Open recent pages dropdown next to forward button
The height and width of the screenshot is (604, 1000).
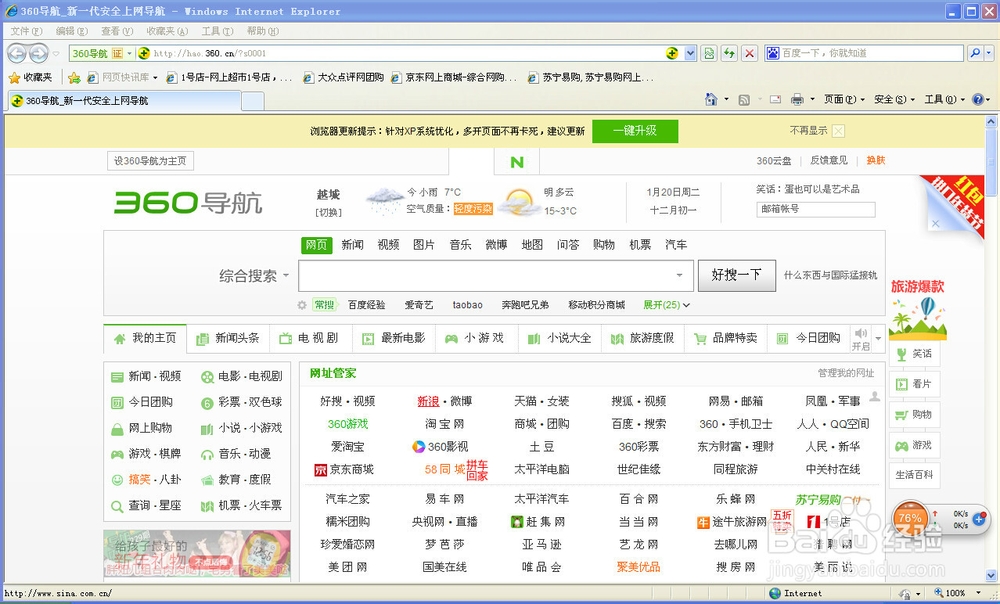pos(56,54)
